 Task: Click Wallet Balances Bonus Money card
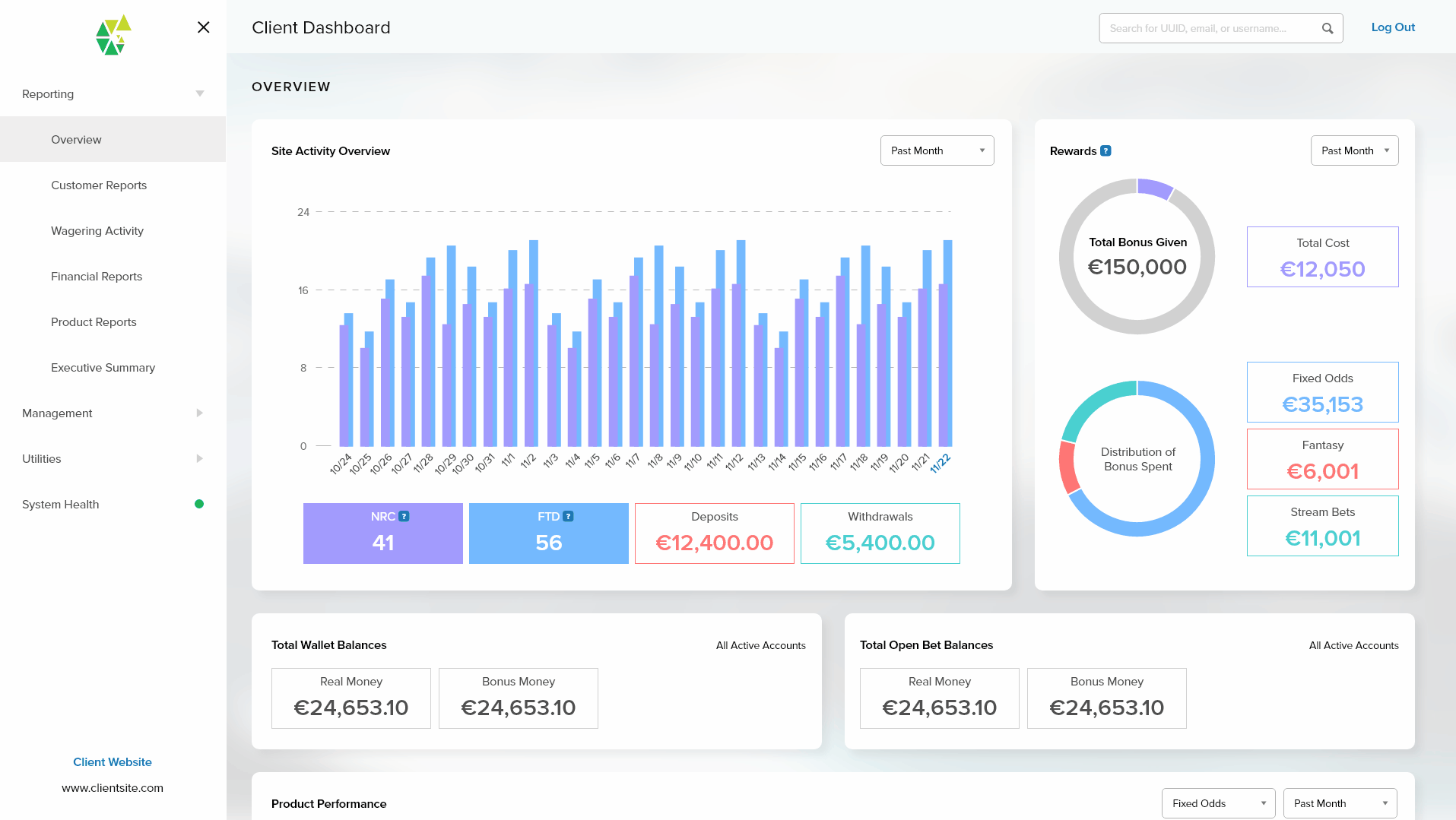[519, 698]
